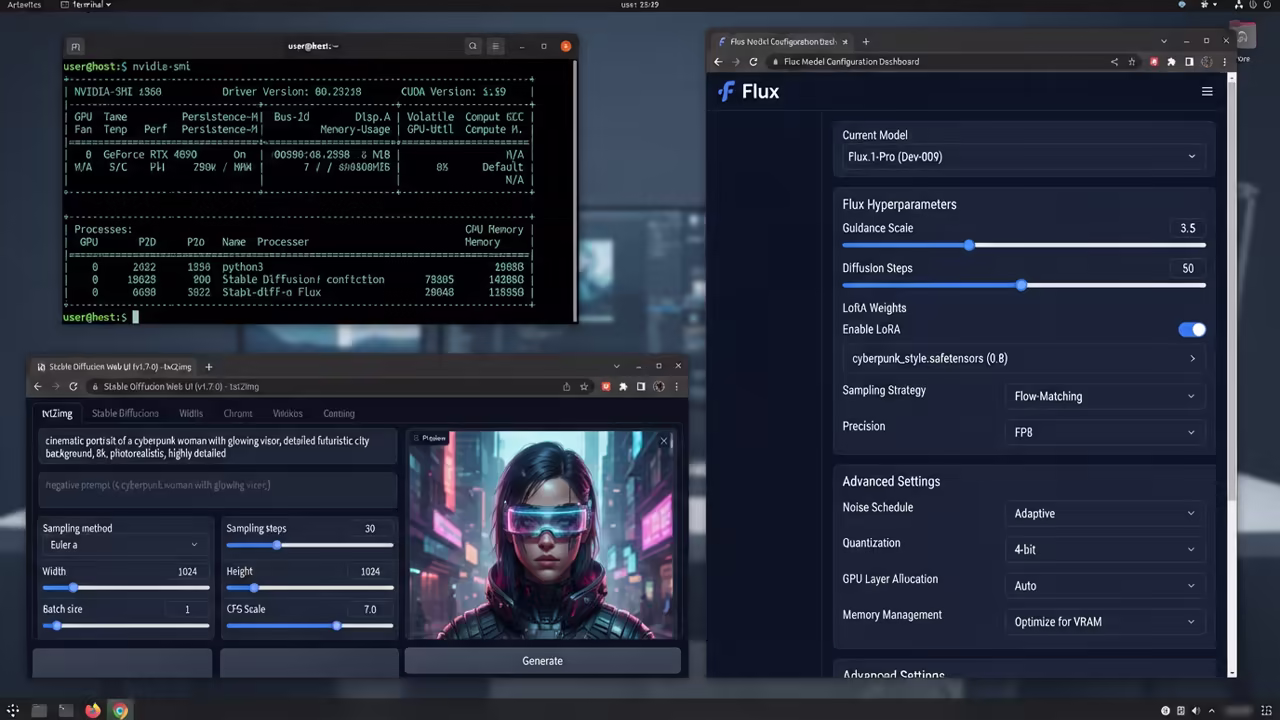Open Memory Management Optimize for VRAM dropdown
Screen dimensions: 1280x720
pyautogui.click(x=1104, y=621)
